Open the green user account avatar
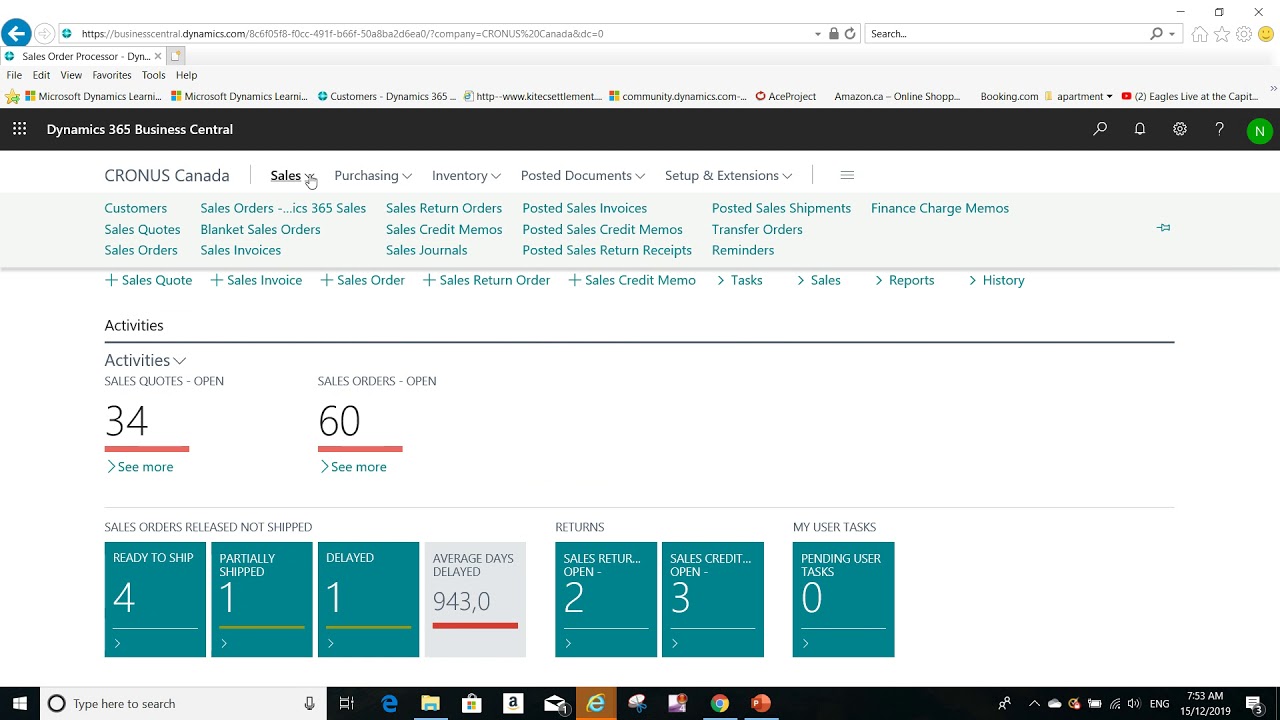Screen dimensions: 1280x720 click(1259, 130)
